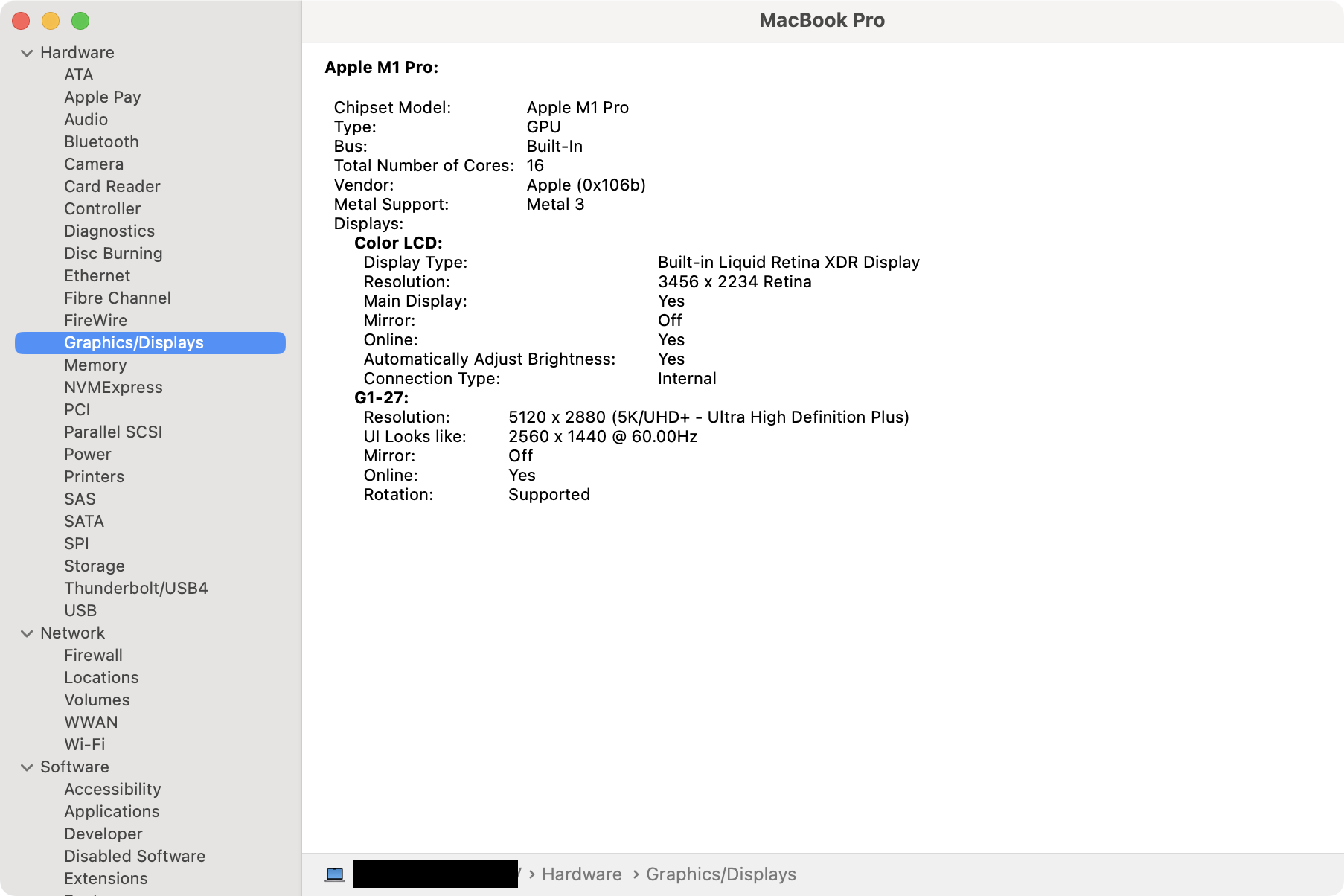
Task: Select Disc Burning in the sidebar
Action: [x=113, y=254]
